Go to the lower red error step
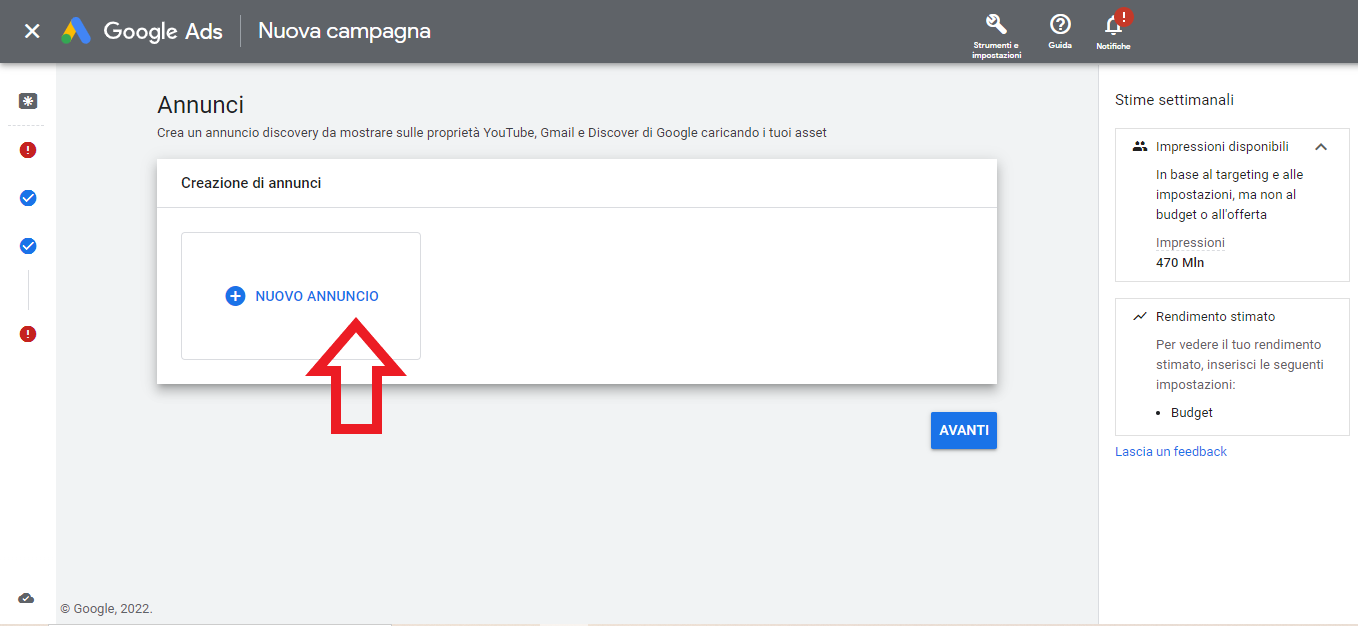The width and height of the screenshot is (1358, 626). (x=28, y=334)
